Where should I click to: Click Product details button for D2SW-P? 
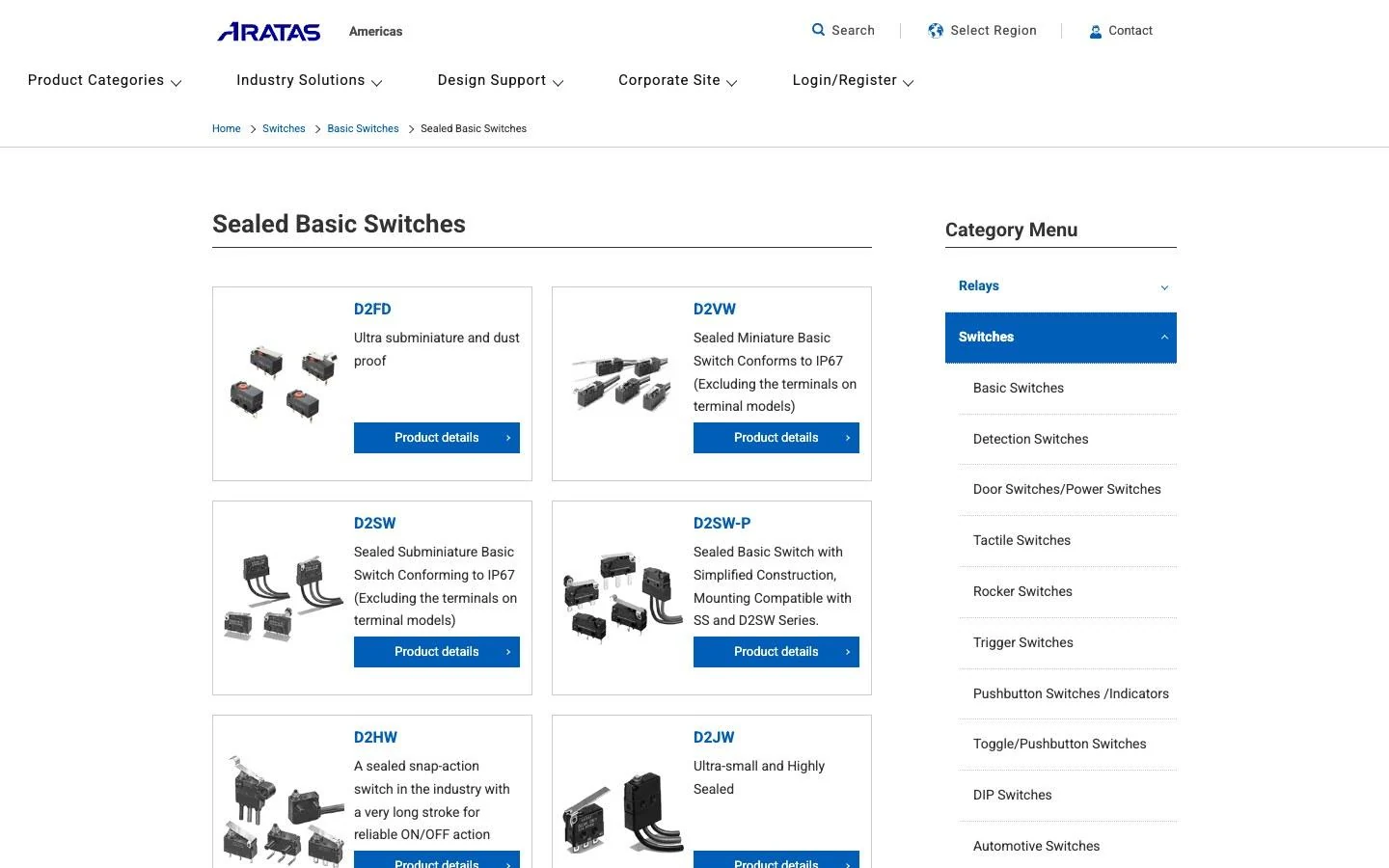(x=776, y=652)
